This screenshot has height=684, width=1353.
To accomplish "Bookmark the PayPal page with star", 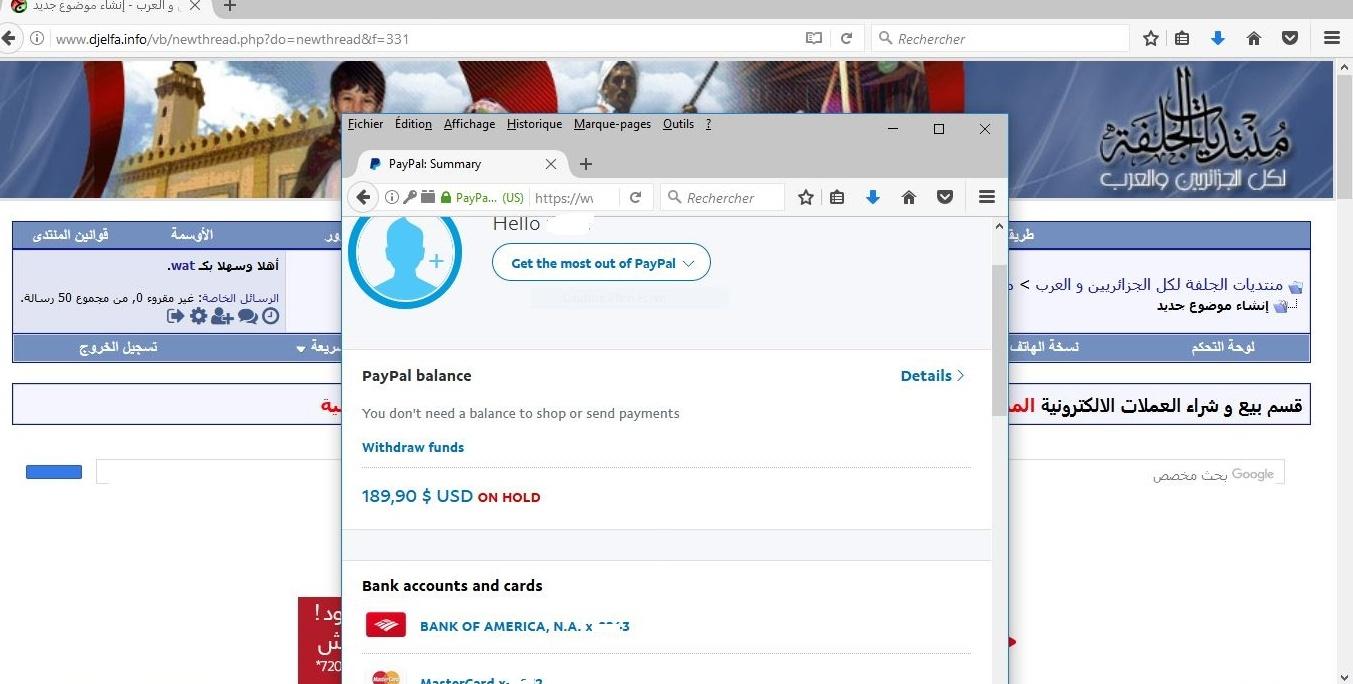I will 806,197.
